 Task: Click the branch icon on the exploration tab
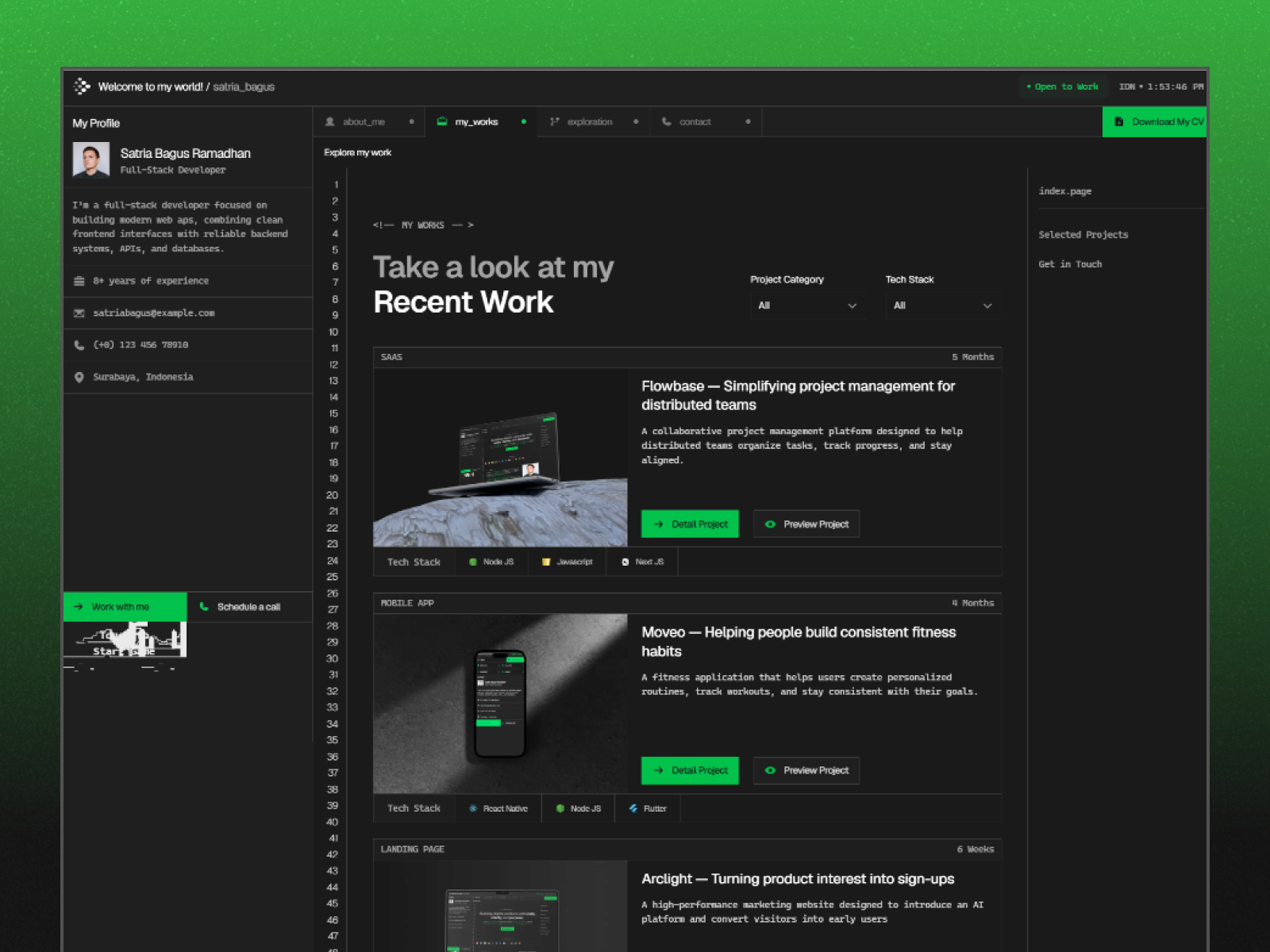[555, 121]
